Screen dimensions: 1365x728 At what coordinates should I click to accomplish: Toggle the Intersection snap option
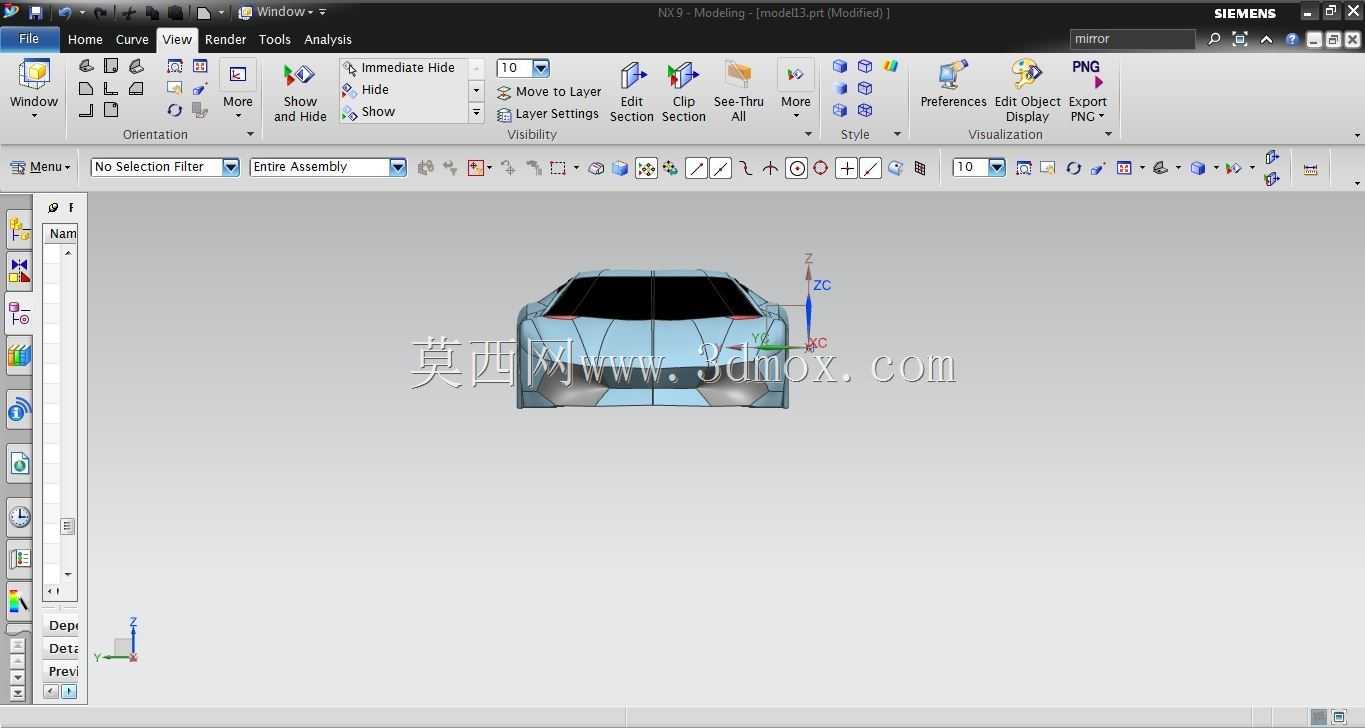coord(770,168)
